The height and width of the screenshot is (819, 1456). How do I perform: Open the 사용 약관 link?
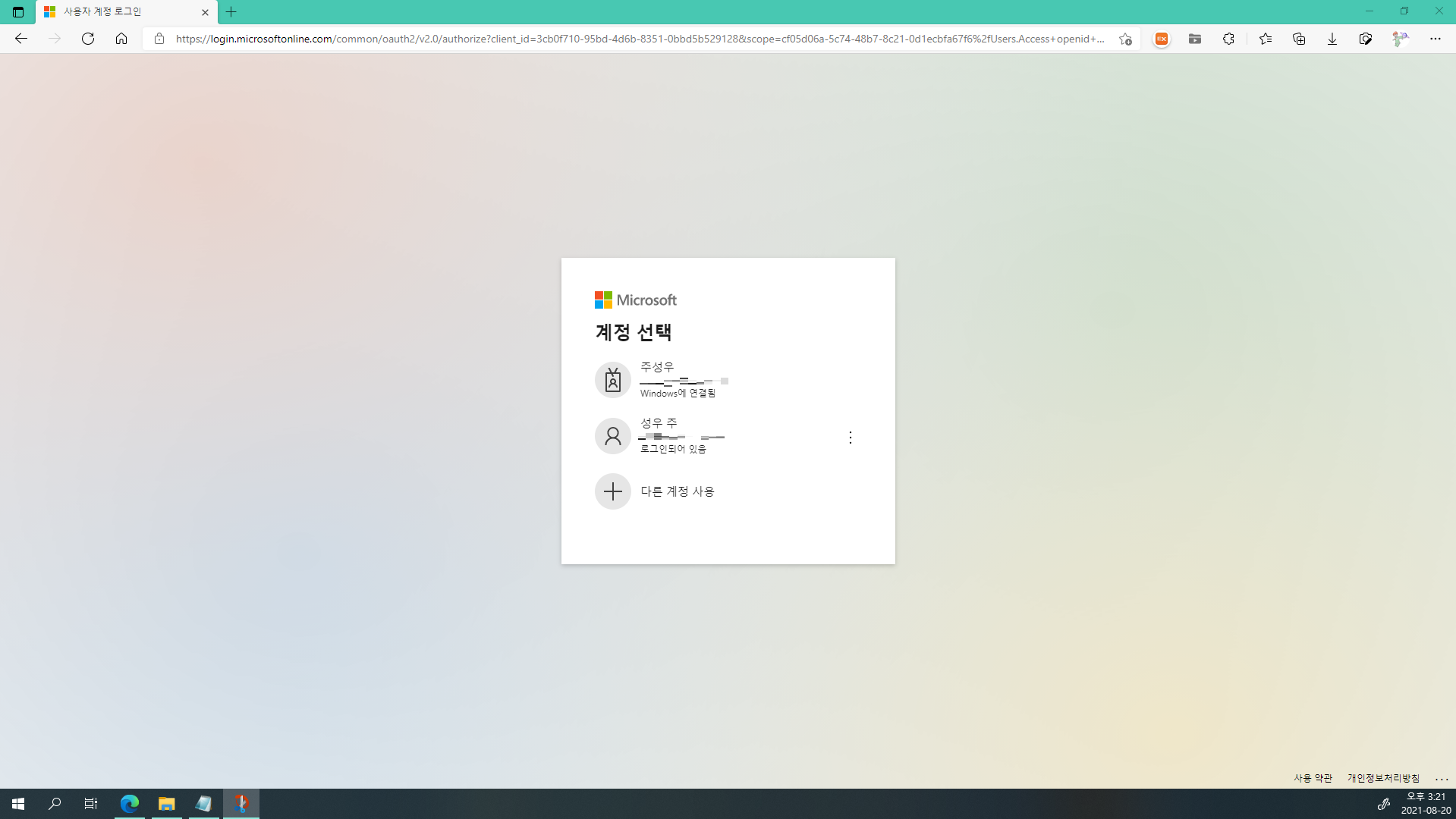point(1313,778)
